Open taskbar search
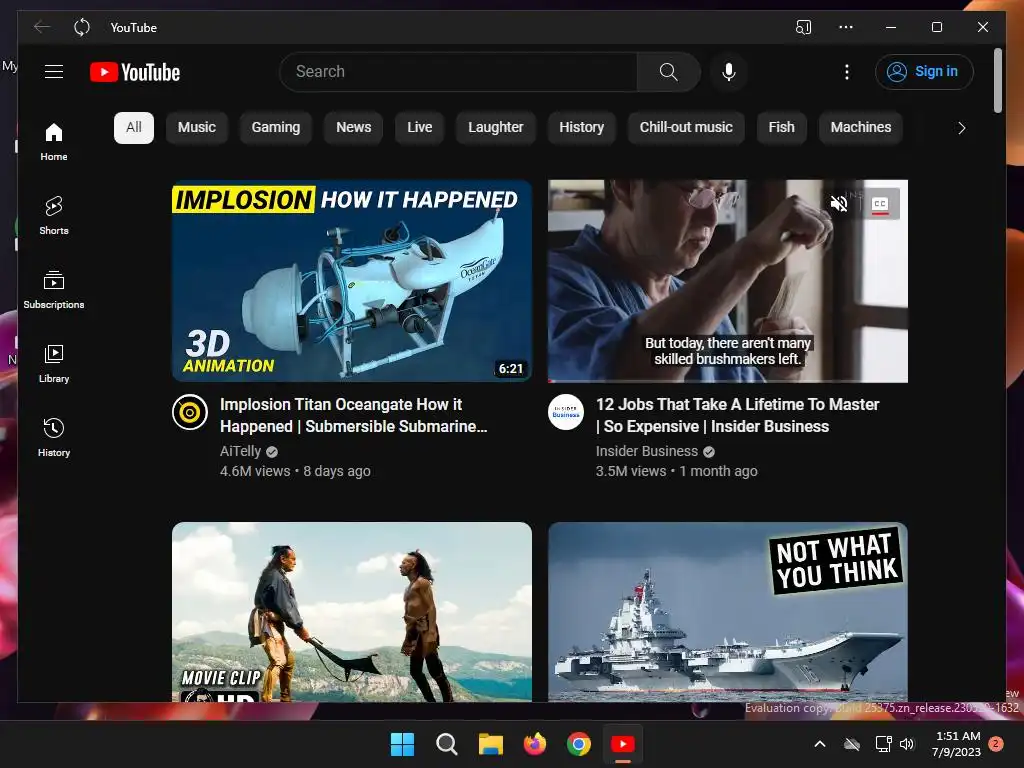The width and height of the screenshot is (1024, 768). 447,744
